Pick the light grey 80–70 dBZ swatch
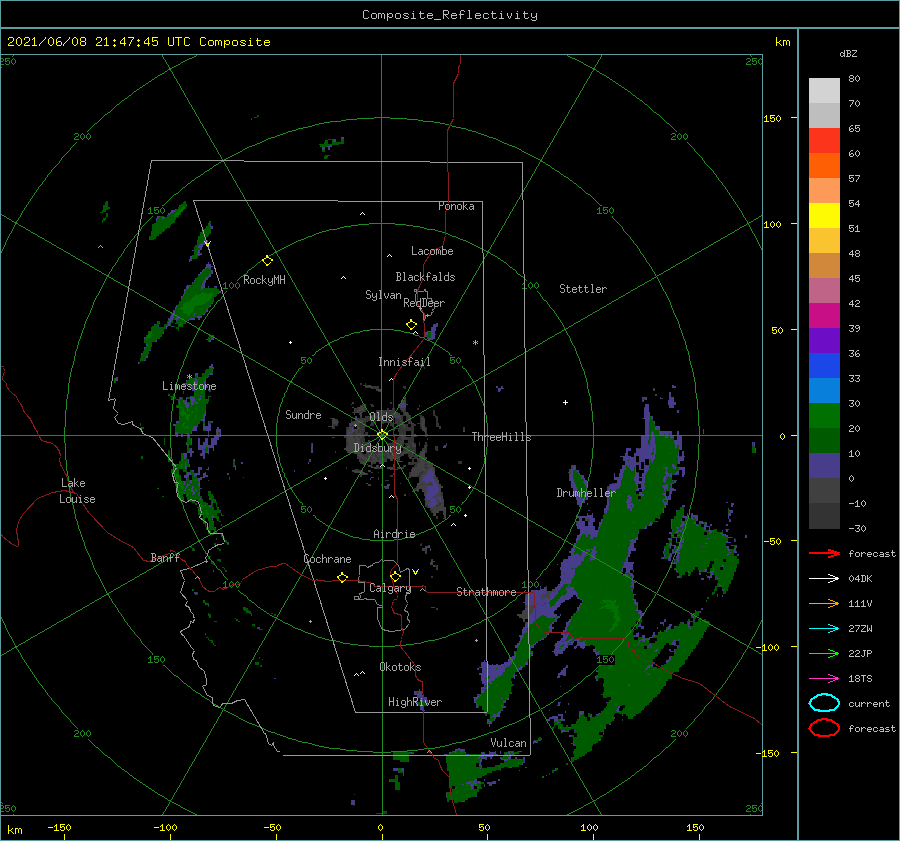The height and width of the screenshot is (841, 900). point(824,91)
